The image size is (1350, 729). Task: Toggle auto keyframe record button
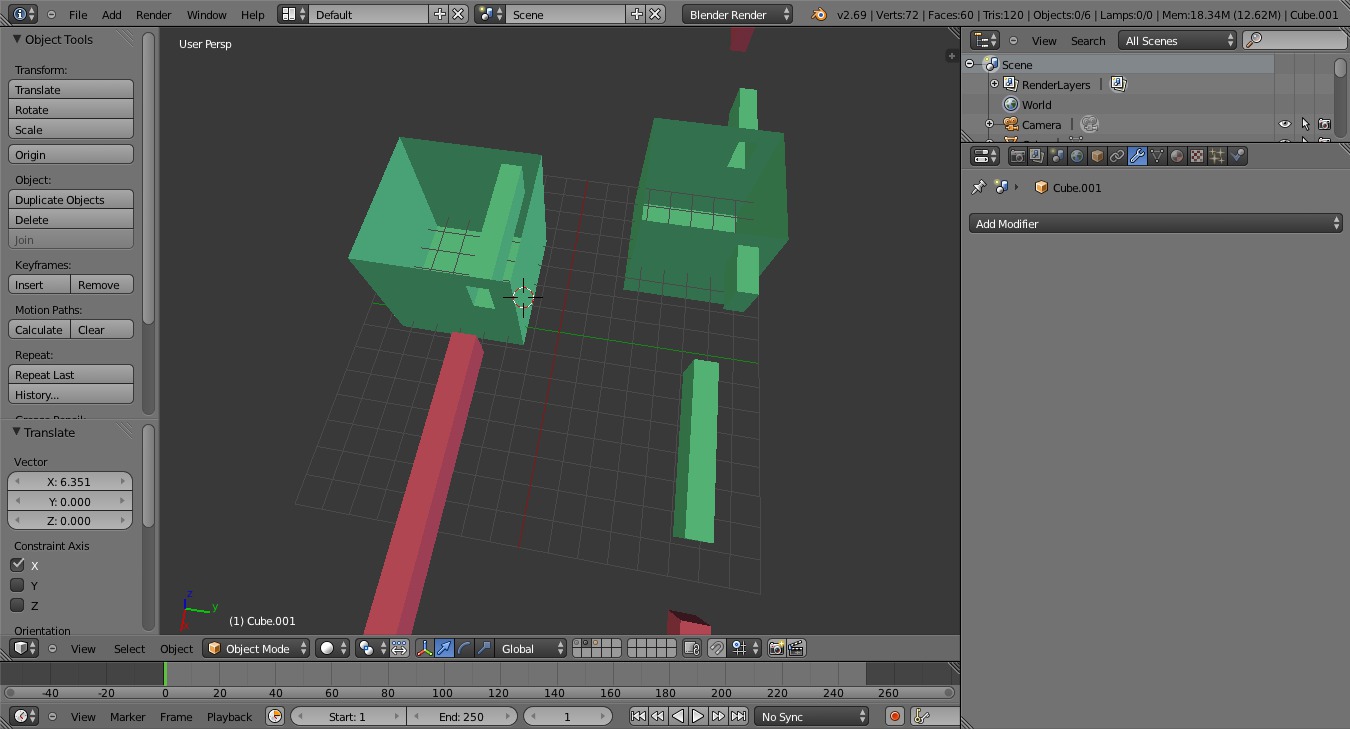click(x=895, y=716)
